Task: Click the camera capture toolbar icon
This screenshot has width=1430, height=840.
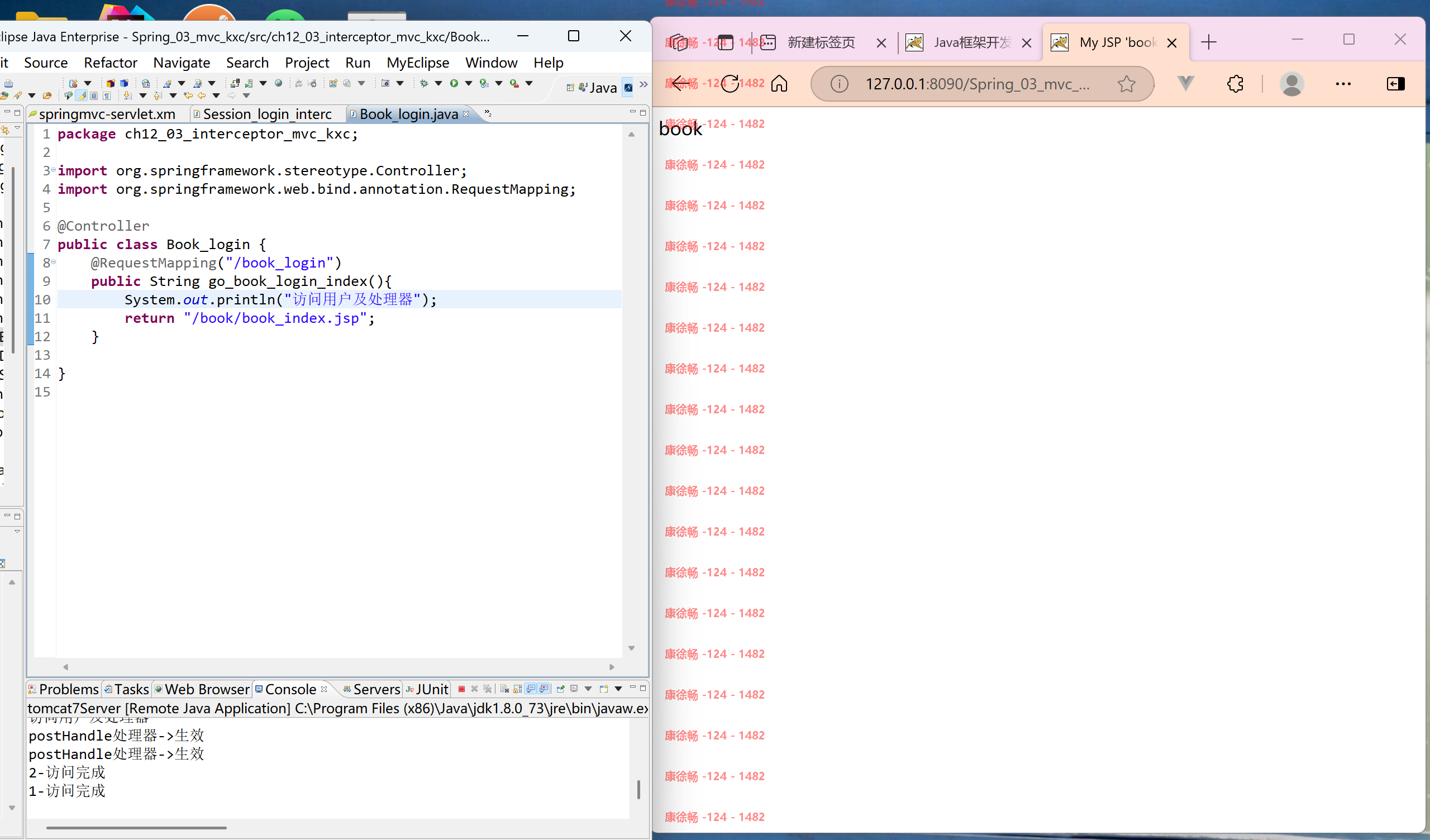Action: [385, 83]
